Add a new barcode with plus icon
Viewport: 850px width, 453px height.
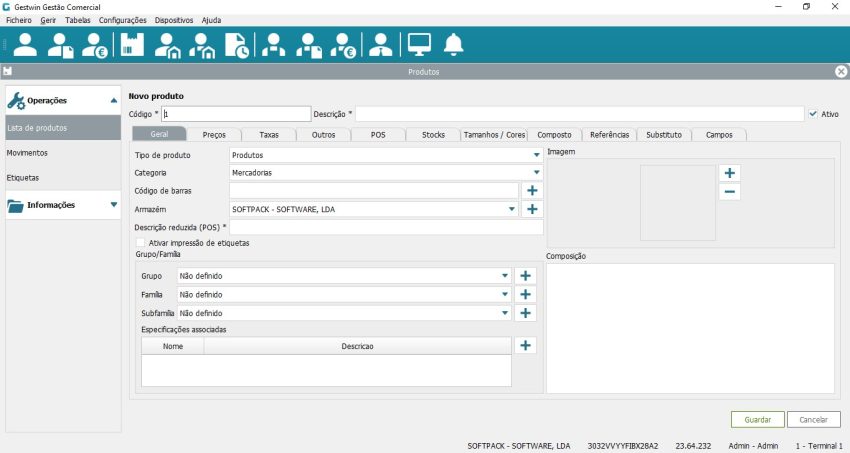532,190
